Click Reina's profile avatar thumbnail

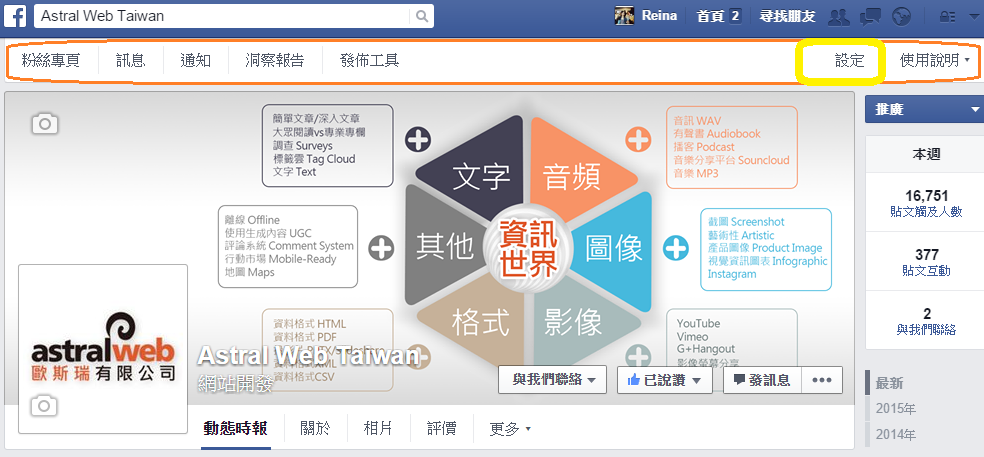624,16
